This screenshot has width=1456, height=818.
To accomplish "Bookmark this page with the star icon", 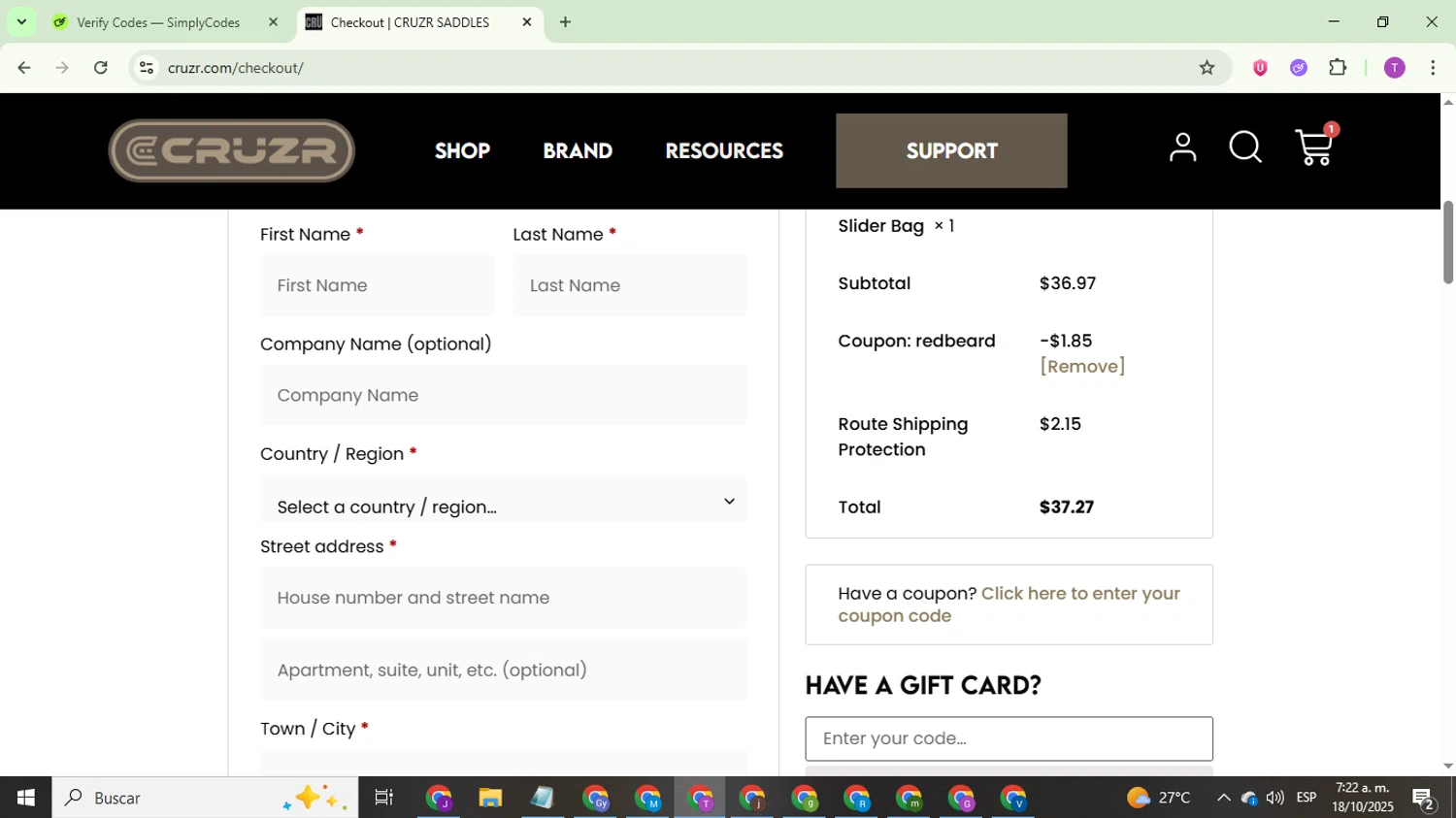I will (1207, 68).
